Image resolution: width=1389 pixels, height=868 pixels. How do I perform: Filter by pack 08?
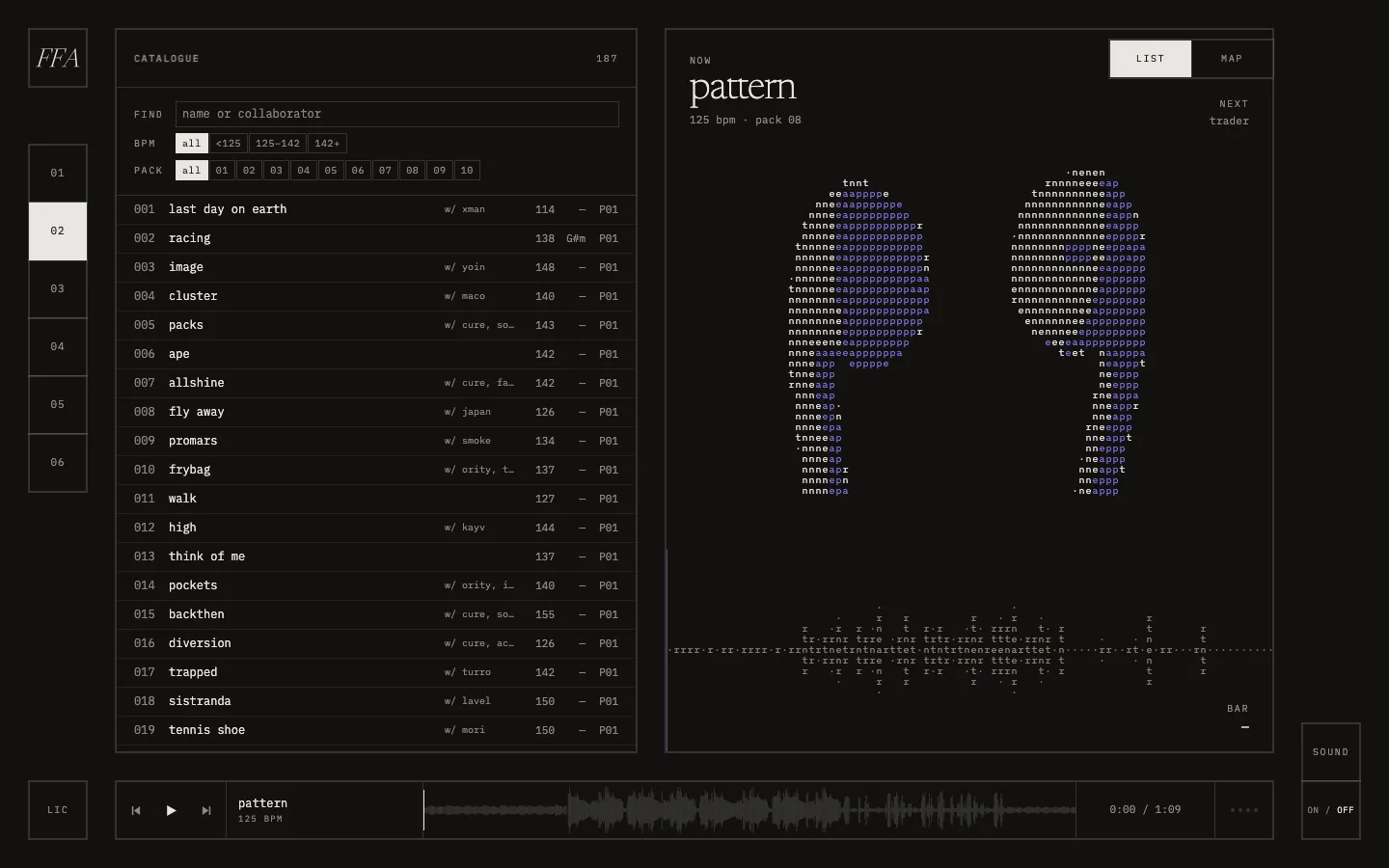tap(412, 171)
